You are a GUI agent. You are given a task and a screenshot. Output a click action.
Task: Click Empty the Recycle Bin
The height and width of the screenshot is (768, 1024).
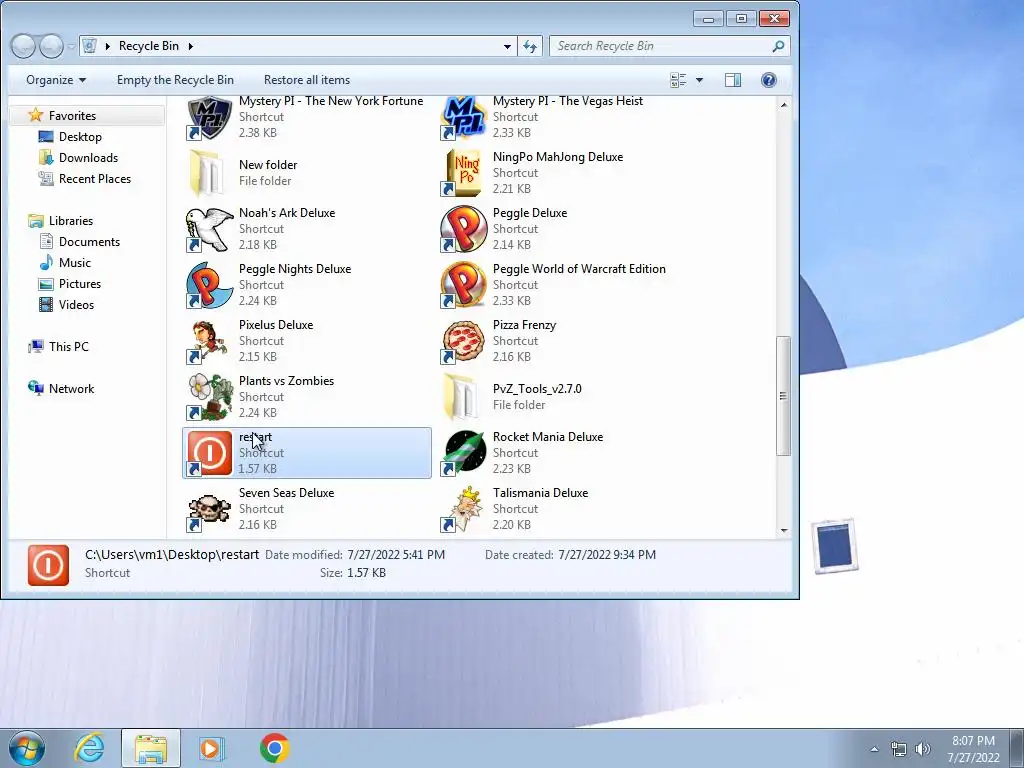pos(175,80)
